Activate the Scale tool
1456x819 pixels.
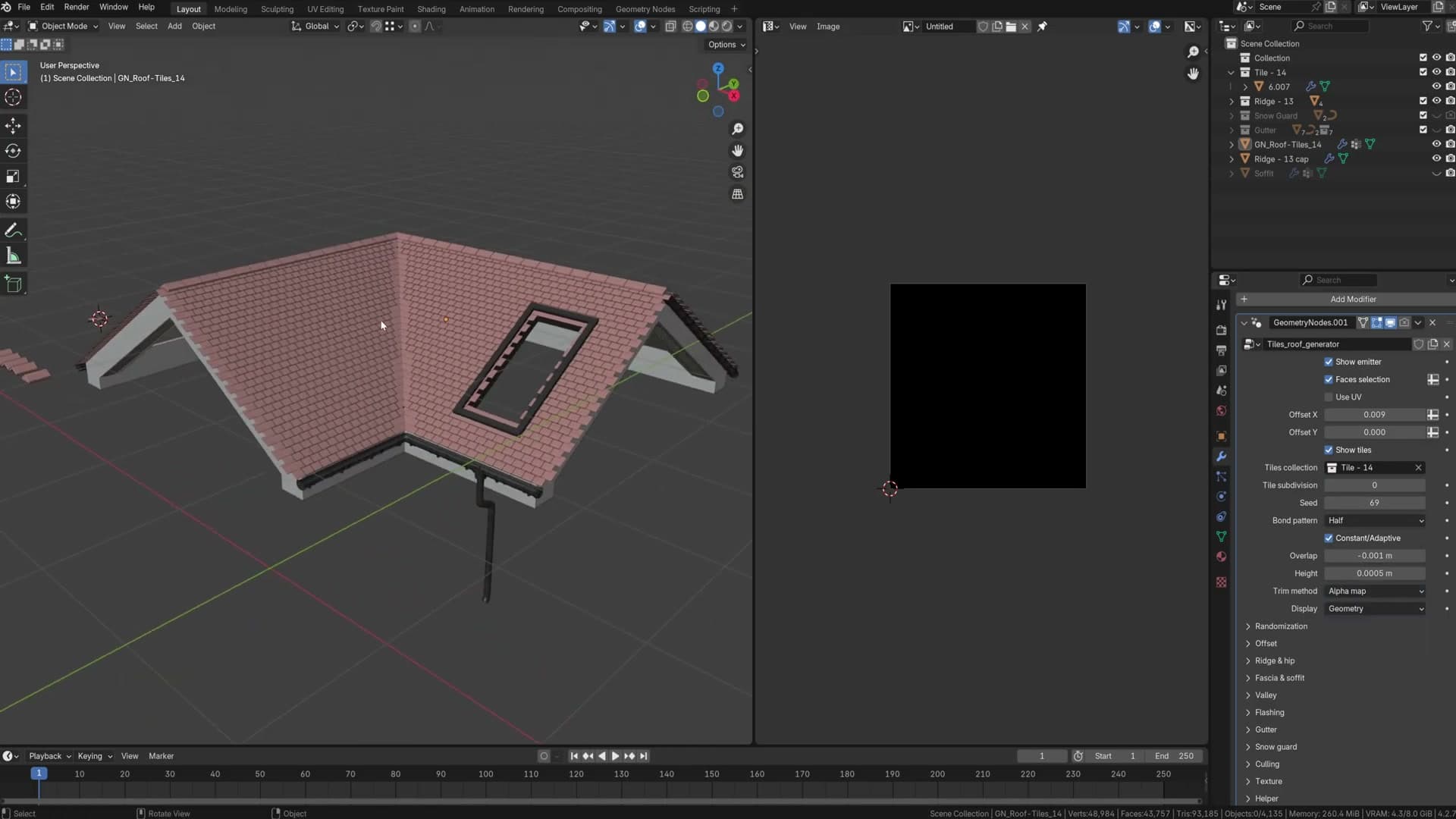pos(13,177)
